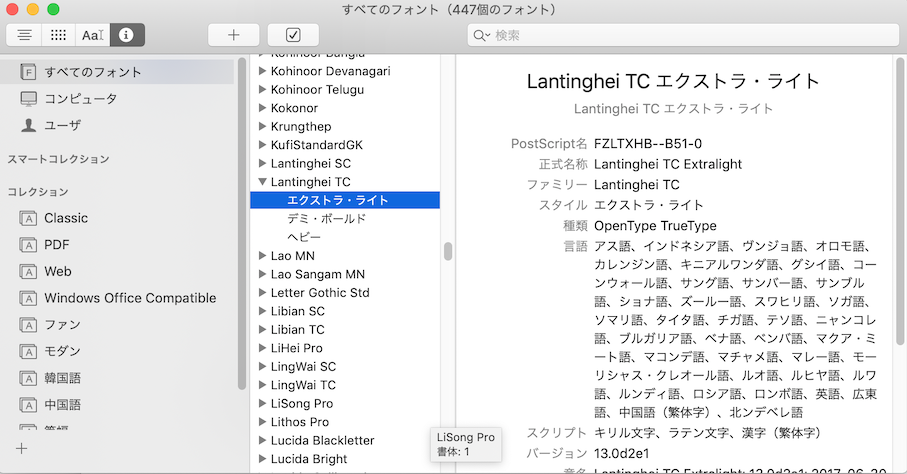Click version value 13.0d2e1

(622, 453)
